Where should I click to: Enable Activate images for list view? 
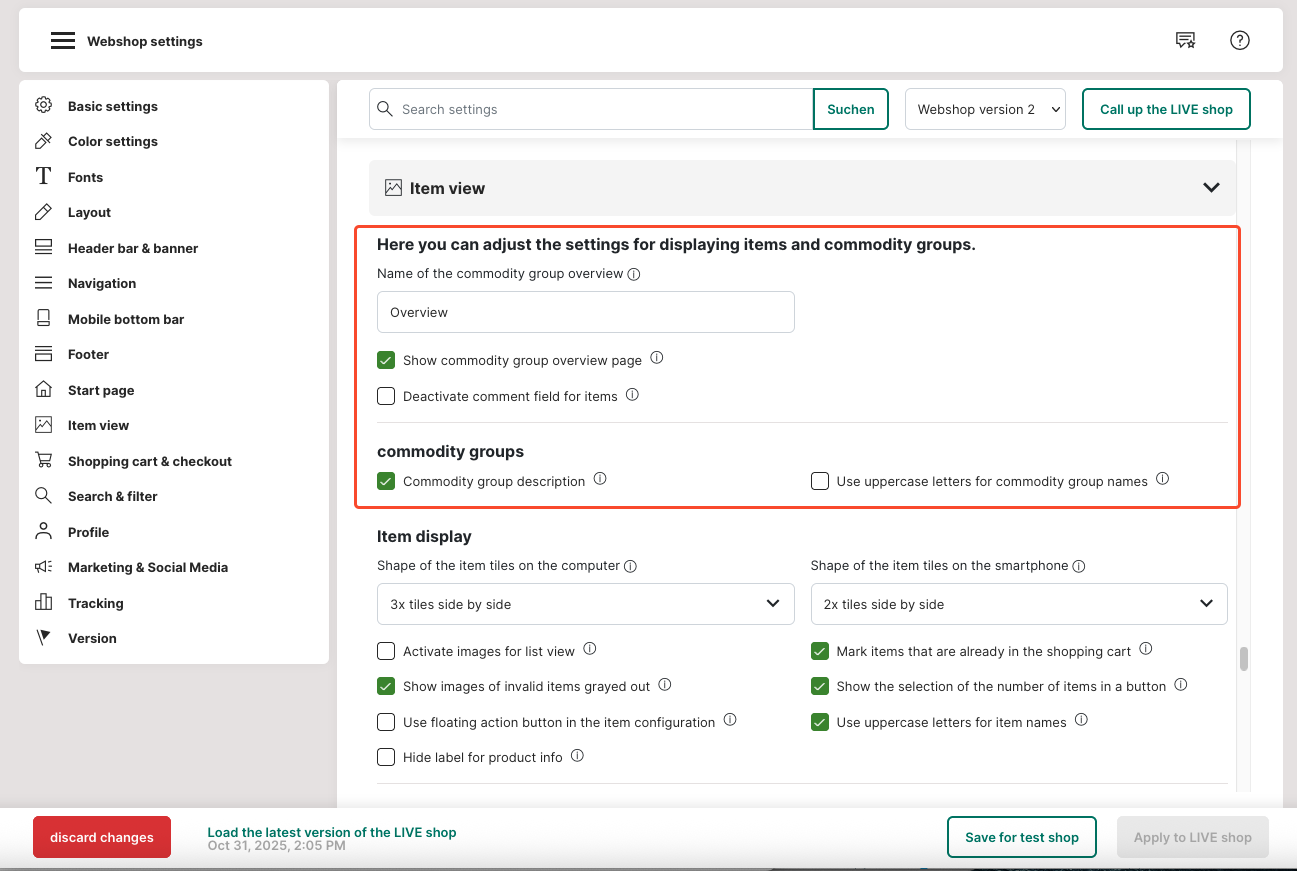(386, 651)
